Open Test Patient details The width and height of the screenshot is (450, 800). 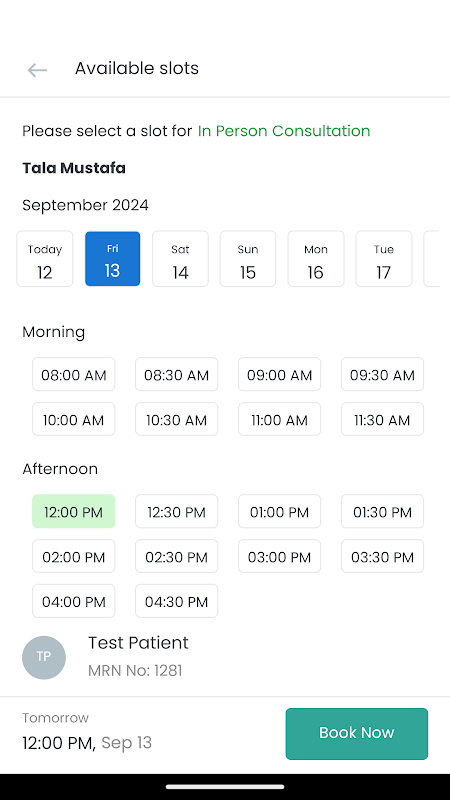(138, 643)
